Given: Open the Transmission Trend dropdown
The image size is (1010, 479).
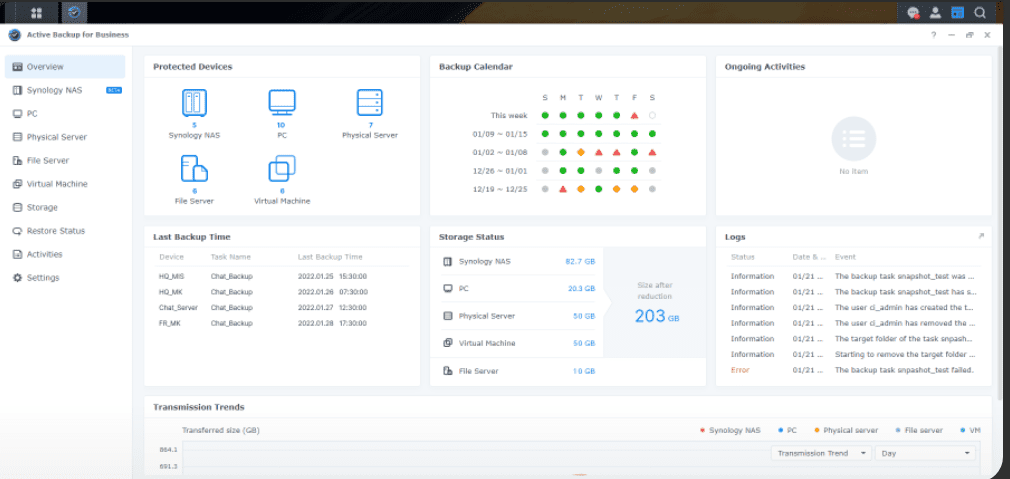Looking at the screenshot, I should (x=821, y=453).
